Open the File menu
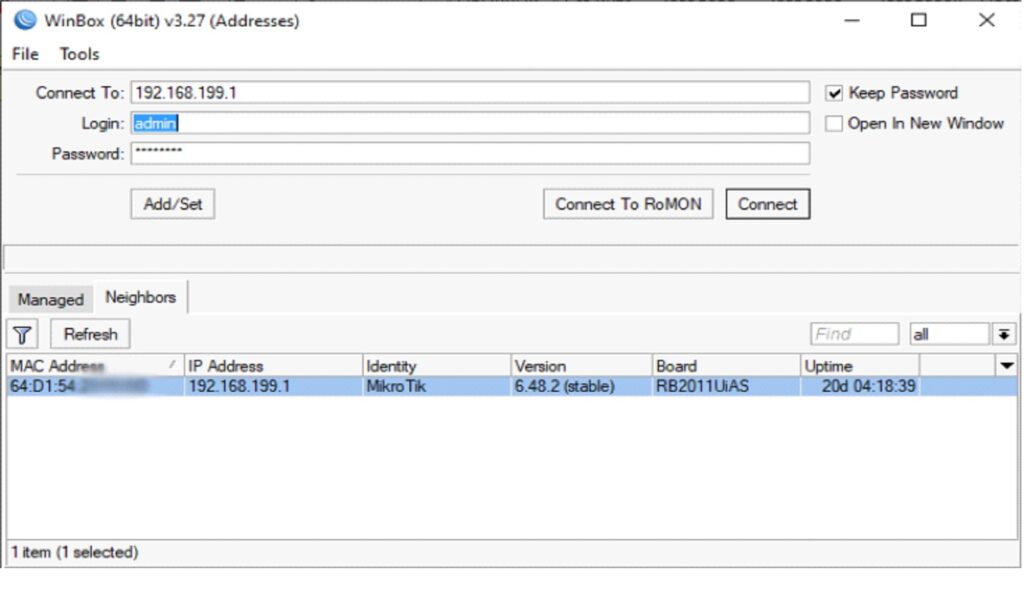 [25, 54]
